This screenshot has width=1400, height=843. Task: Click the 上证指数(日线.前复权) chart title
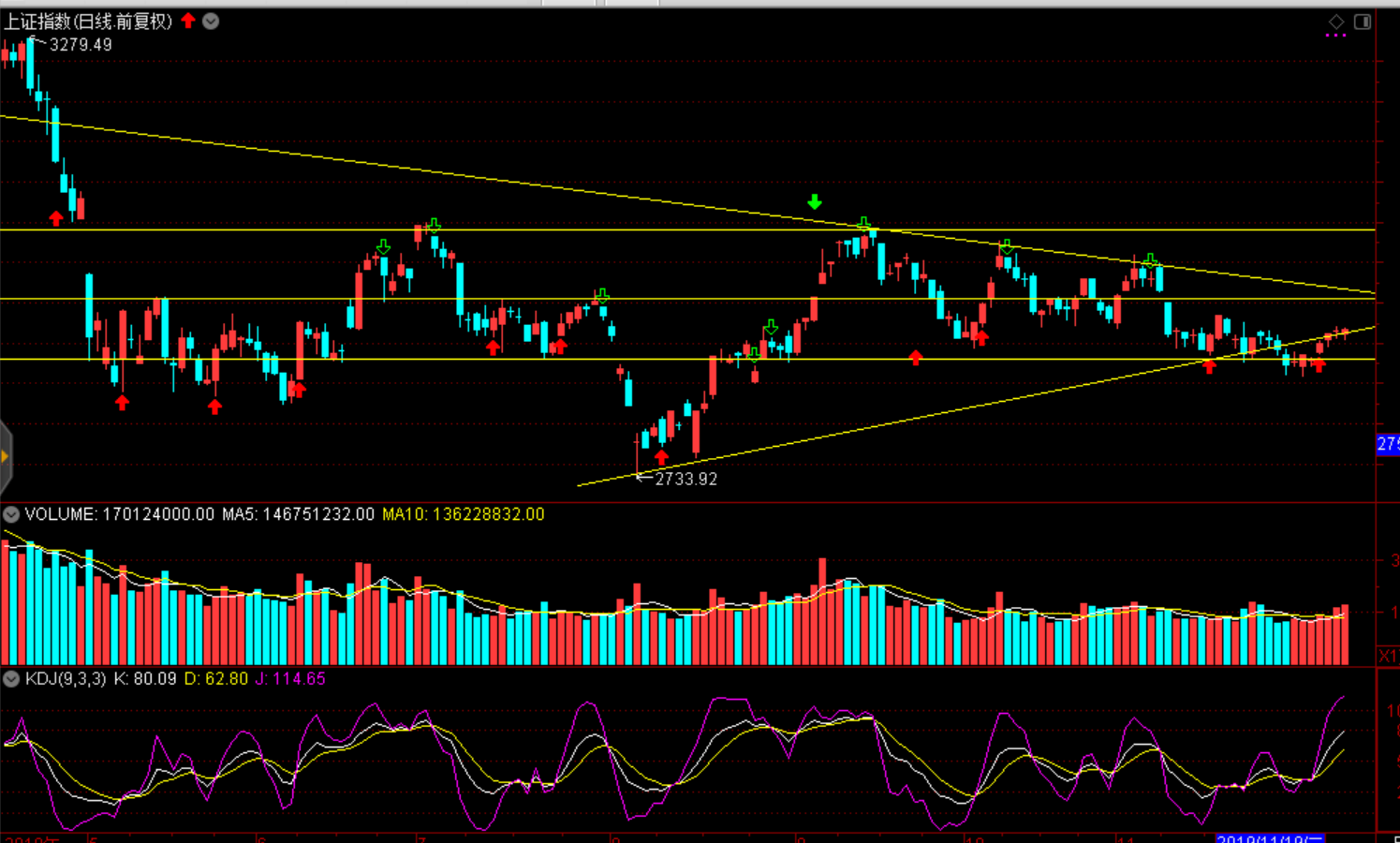[x=89, y=21]
